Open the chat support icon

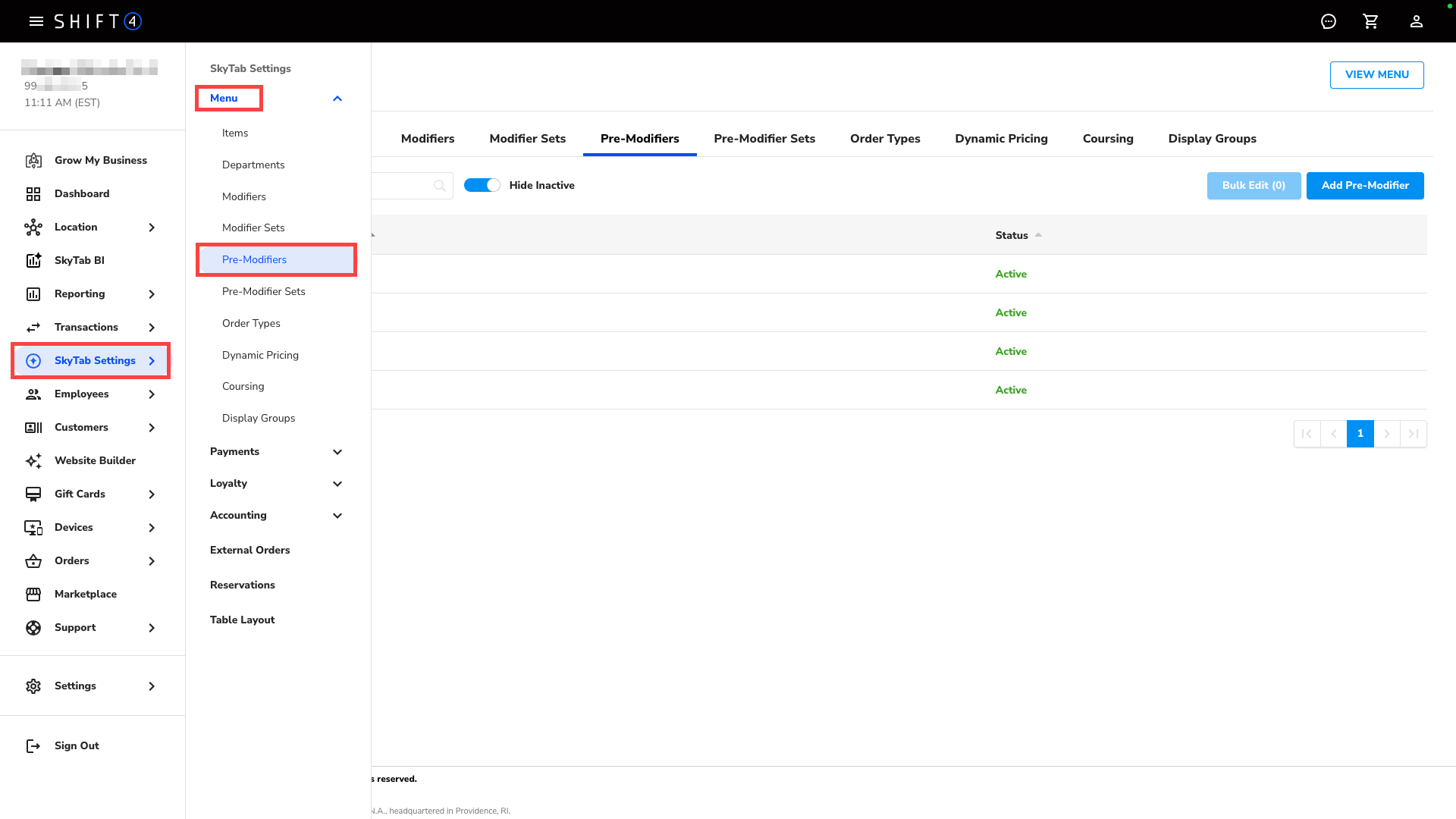point(1328,21)
